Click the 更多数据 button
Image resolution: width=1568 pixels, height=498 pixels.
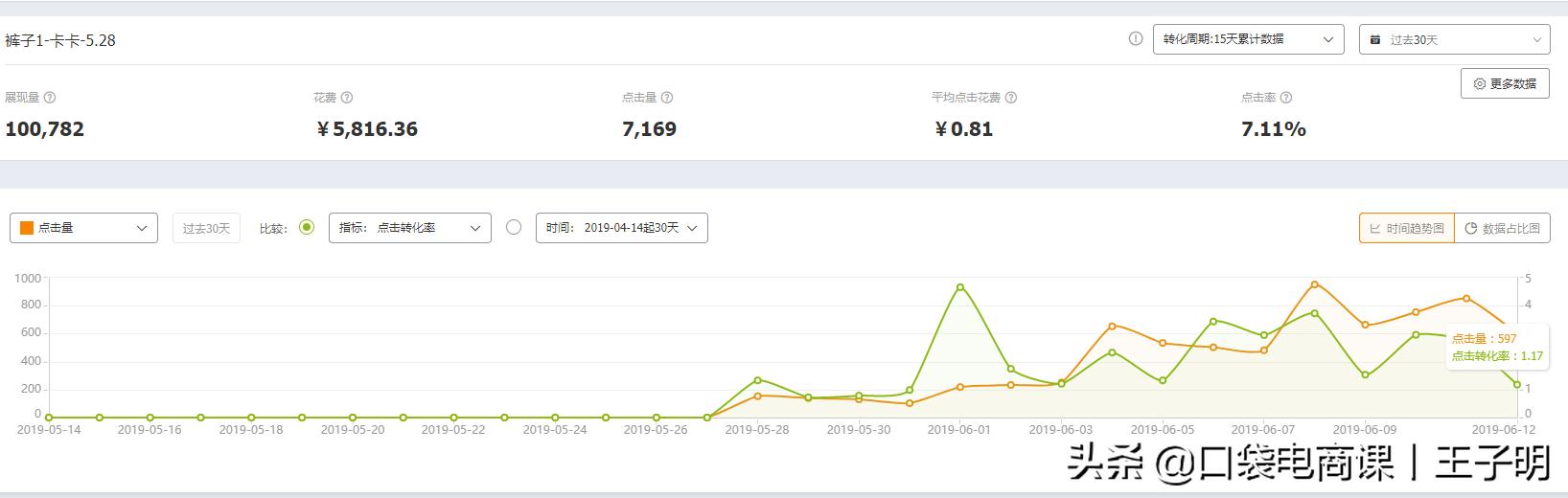1505,83
